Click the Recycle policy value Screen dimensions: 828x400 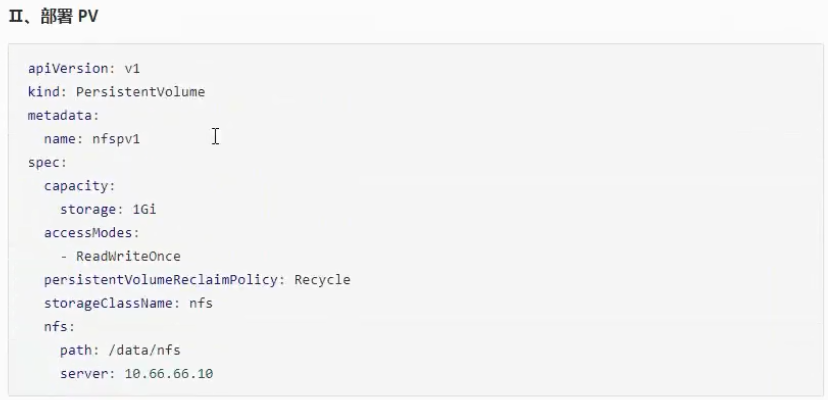pyautogui.click(x=322, y=280)
